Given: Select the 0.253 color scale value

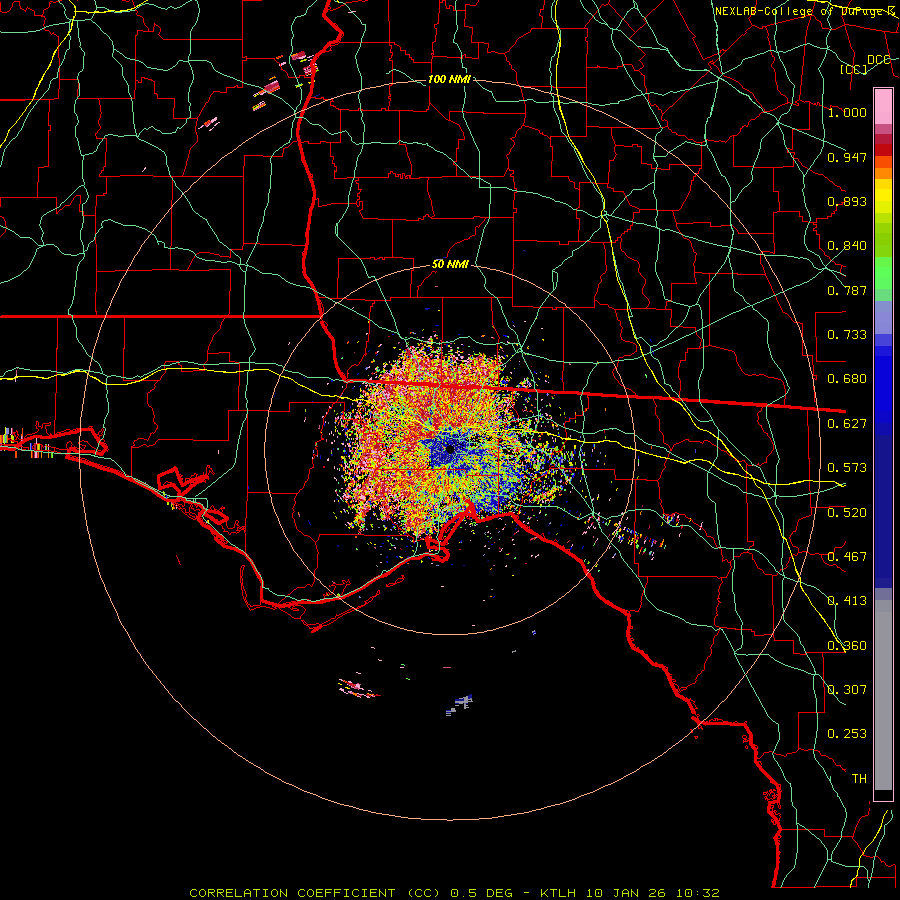Looking at the screenshot, I should tap(847, 734).
